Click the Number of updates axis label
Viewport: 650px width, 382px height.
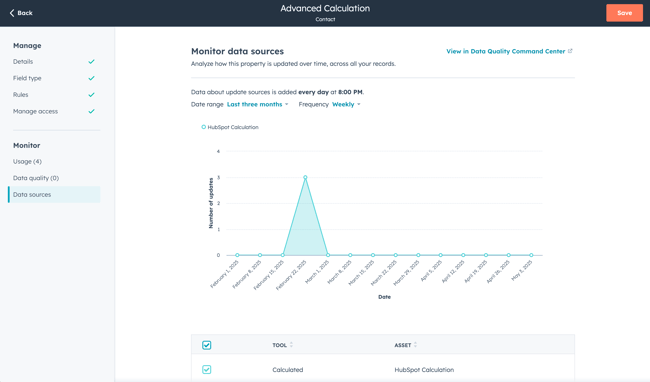tap(211, 203)
